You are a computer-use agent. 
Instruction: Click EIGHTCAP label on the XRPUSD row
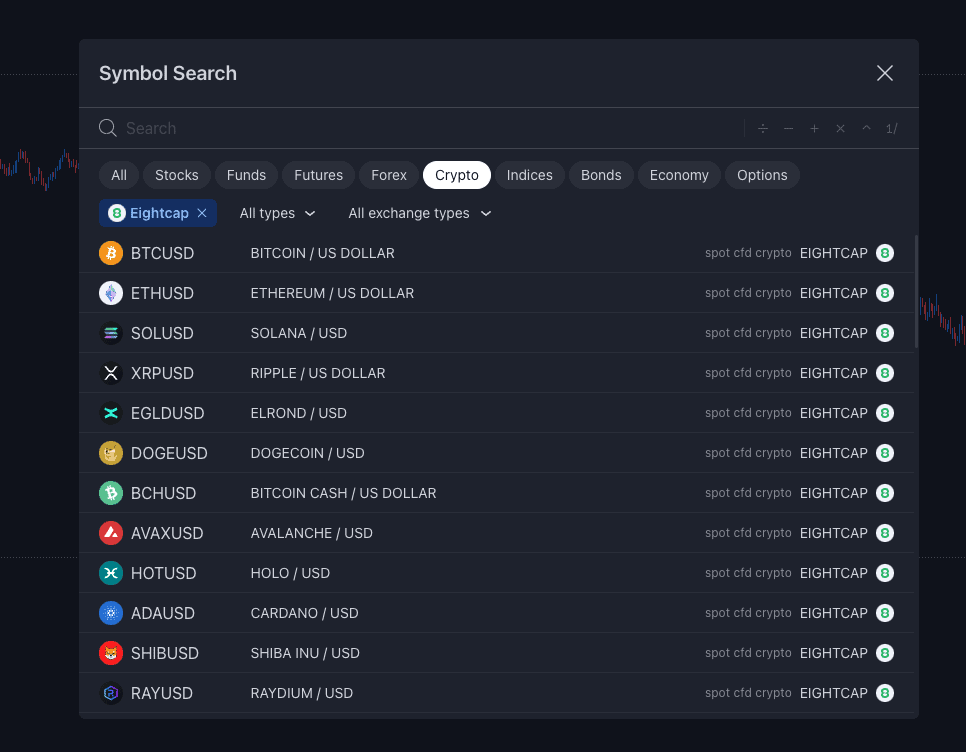point(834,373)
